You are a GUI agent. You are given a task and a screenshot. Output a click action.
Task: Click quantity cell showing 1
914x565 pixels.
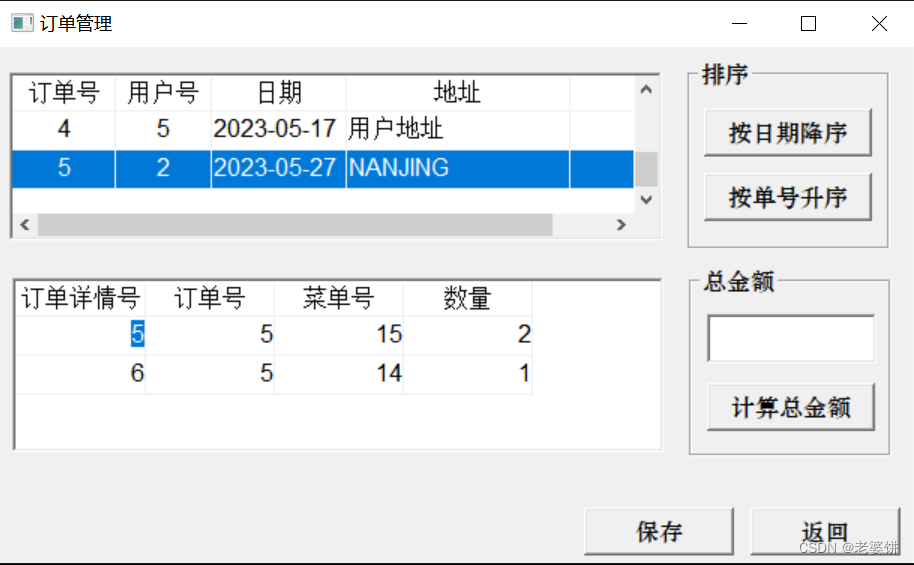pyautogui.click(x=467, y=373)
